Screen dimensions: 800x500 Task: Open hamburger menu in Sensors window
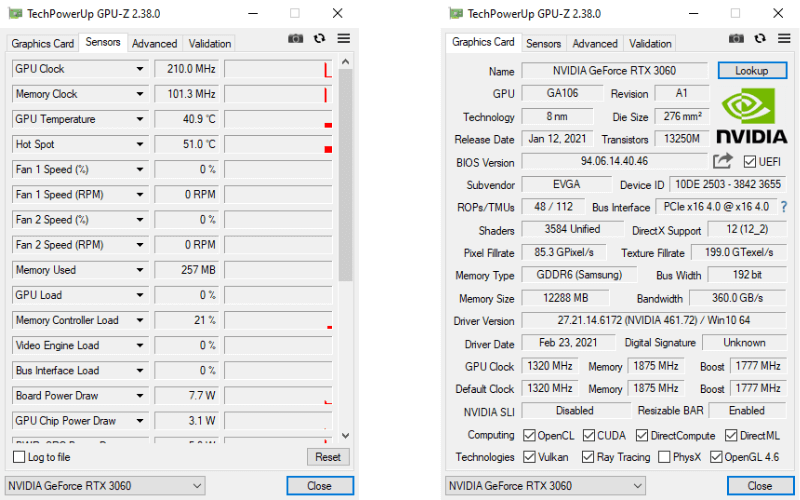coord(344,38)
